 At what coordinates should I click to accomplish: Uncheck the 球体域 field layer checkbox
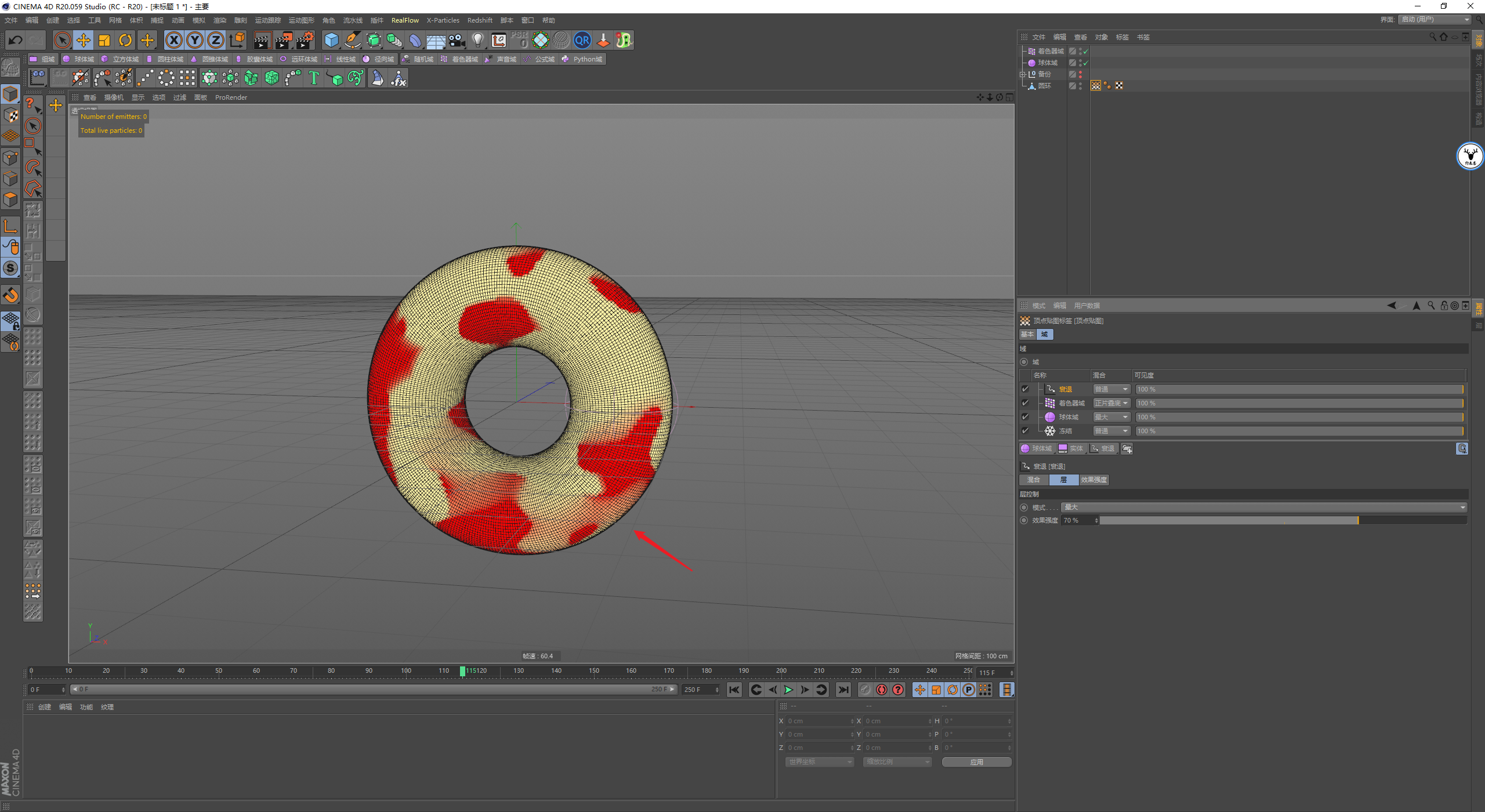click(1025, 417)
